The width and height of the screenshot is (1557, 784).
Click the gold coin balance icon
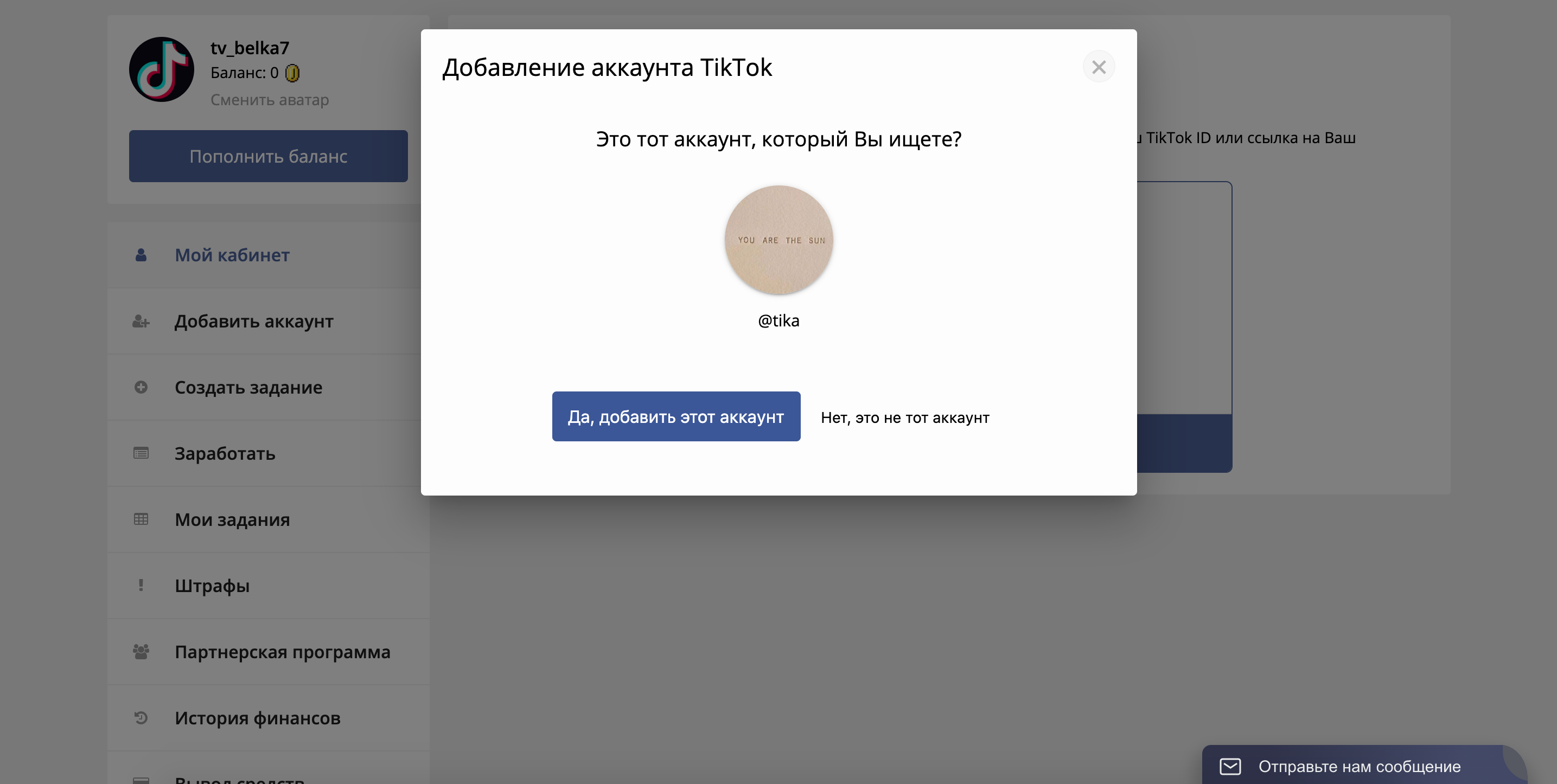pyautogui.click(x=292, y=73)
